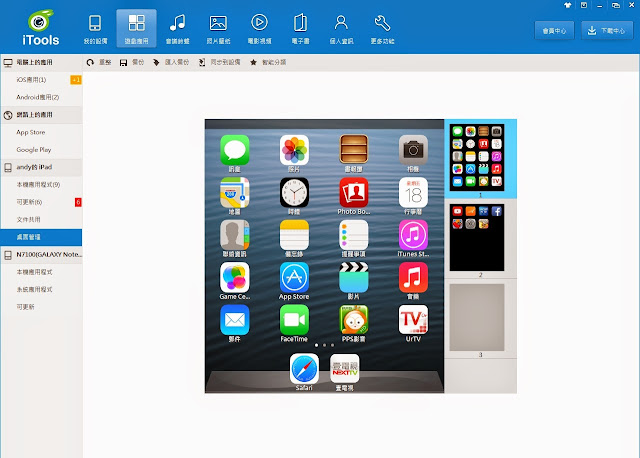
Task: Click the Calendar app icon showing 18
Action: 413,192
